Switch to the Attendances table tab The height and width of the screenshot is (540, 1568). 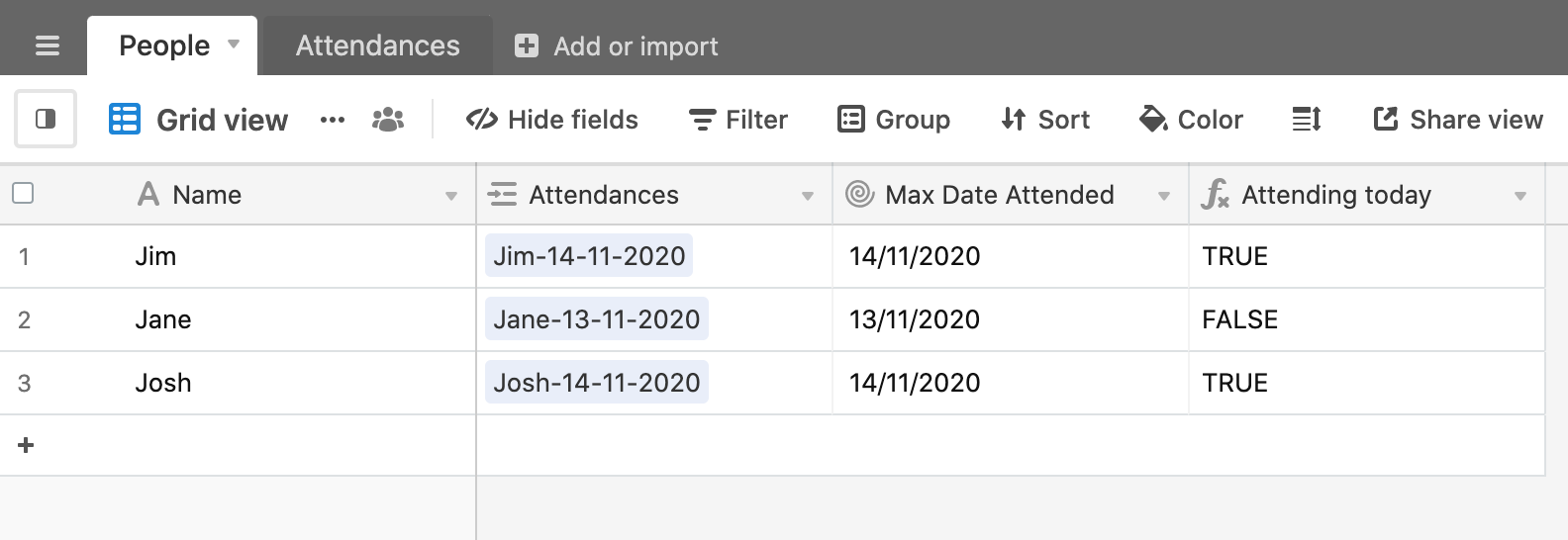click(377, 45)
